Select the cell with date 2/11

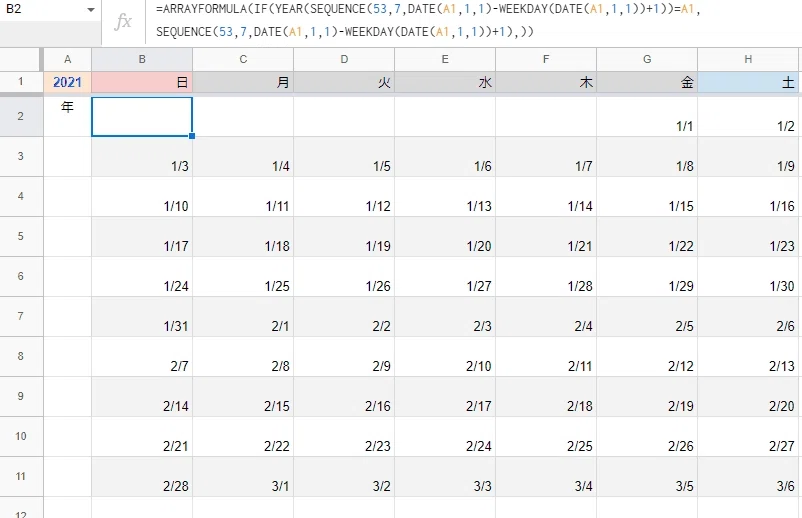tap(546, 356)
